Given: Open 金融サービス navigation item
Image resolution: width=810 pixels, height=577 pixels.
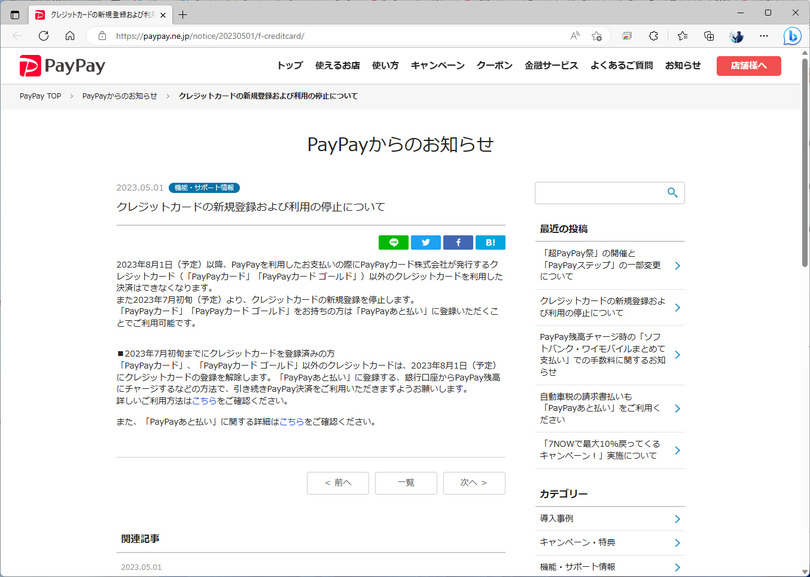Looking at the screenshot, I should [551, 66].
